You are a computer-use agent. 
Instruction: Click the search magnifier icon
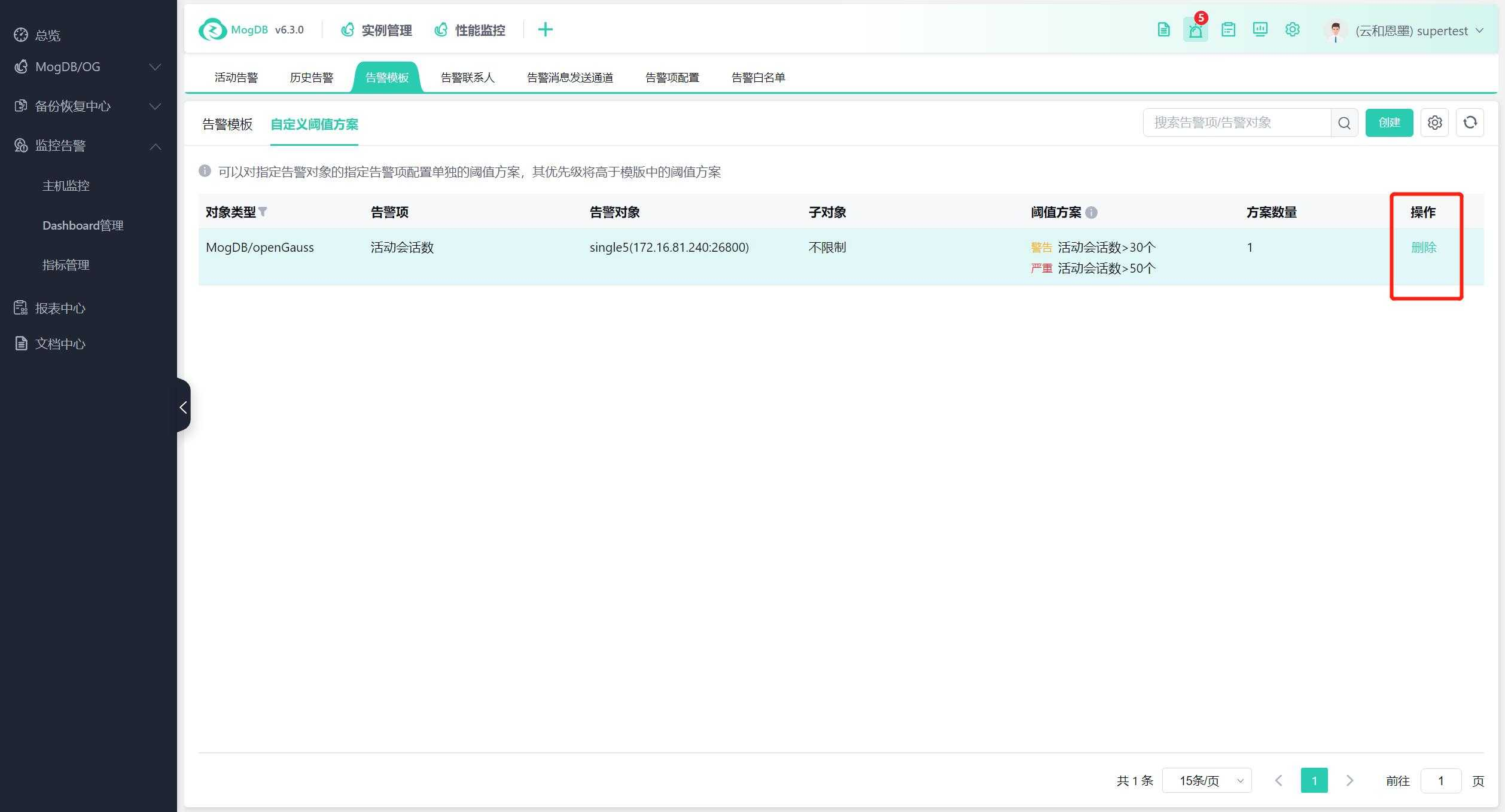(1345, 123)
